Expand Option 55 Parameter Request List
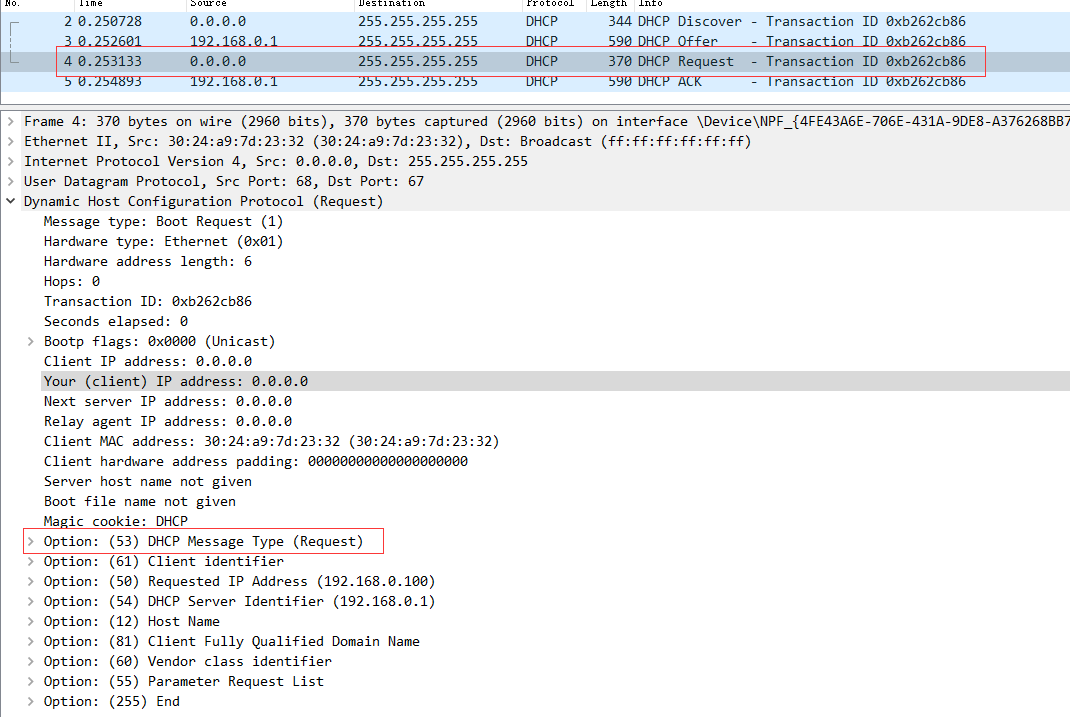Screen dimensions: 1070x717 (x=31, y=682)
